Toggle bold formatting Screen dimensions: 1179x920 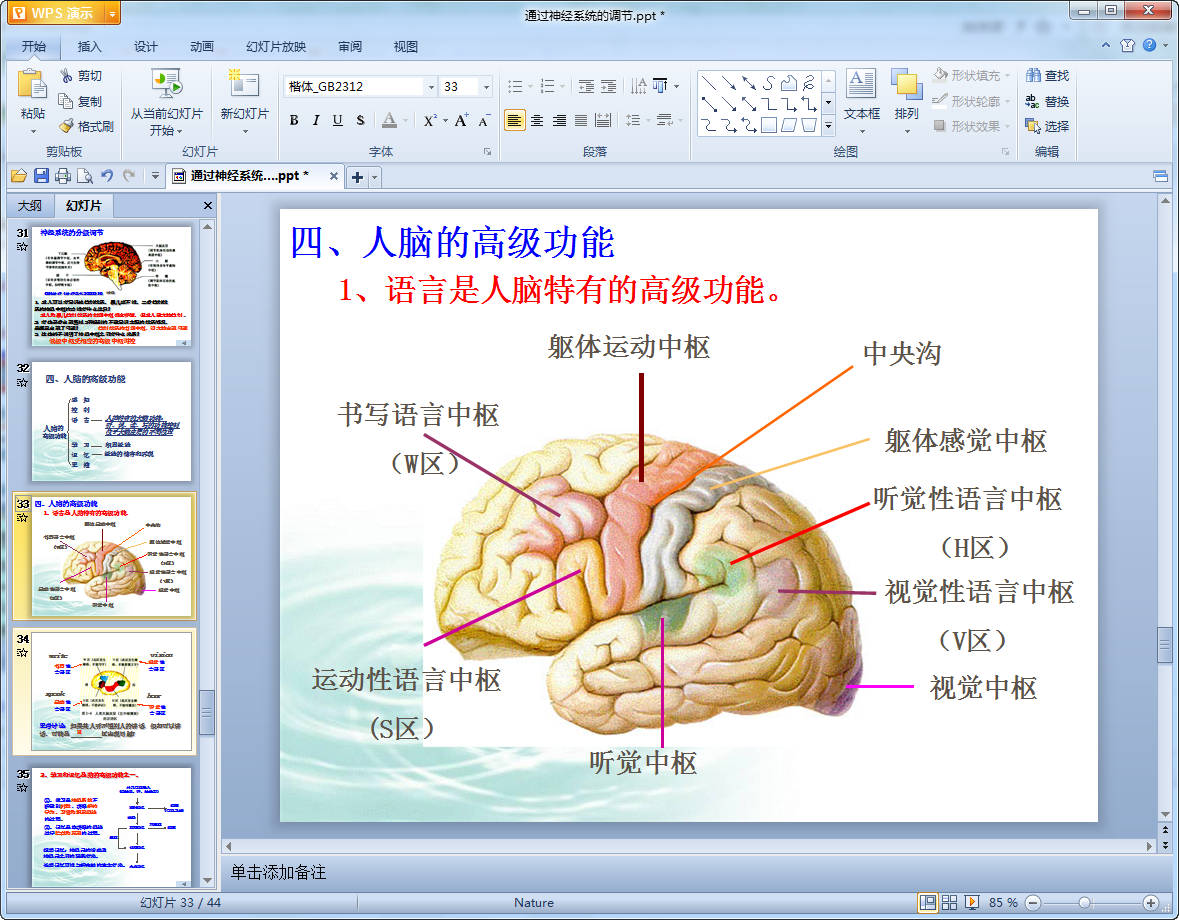[294, 120]
